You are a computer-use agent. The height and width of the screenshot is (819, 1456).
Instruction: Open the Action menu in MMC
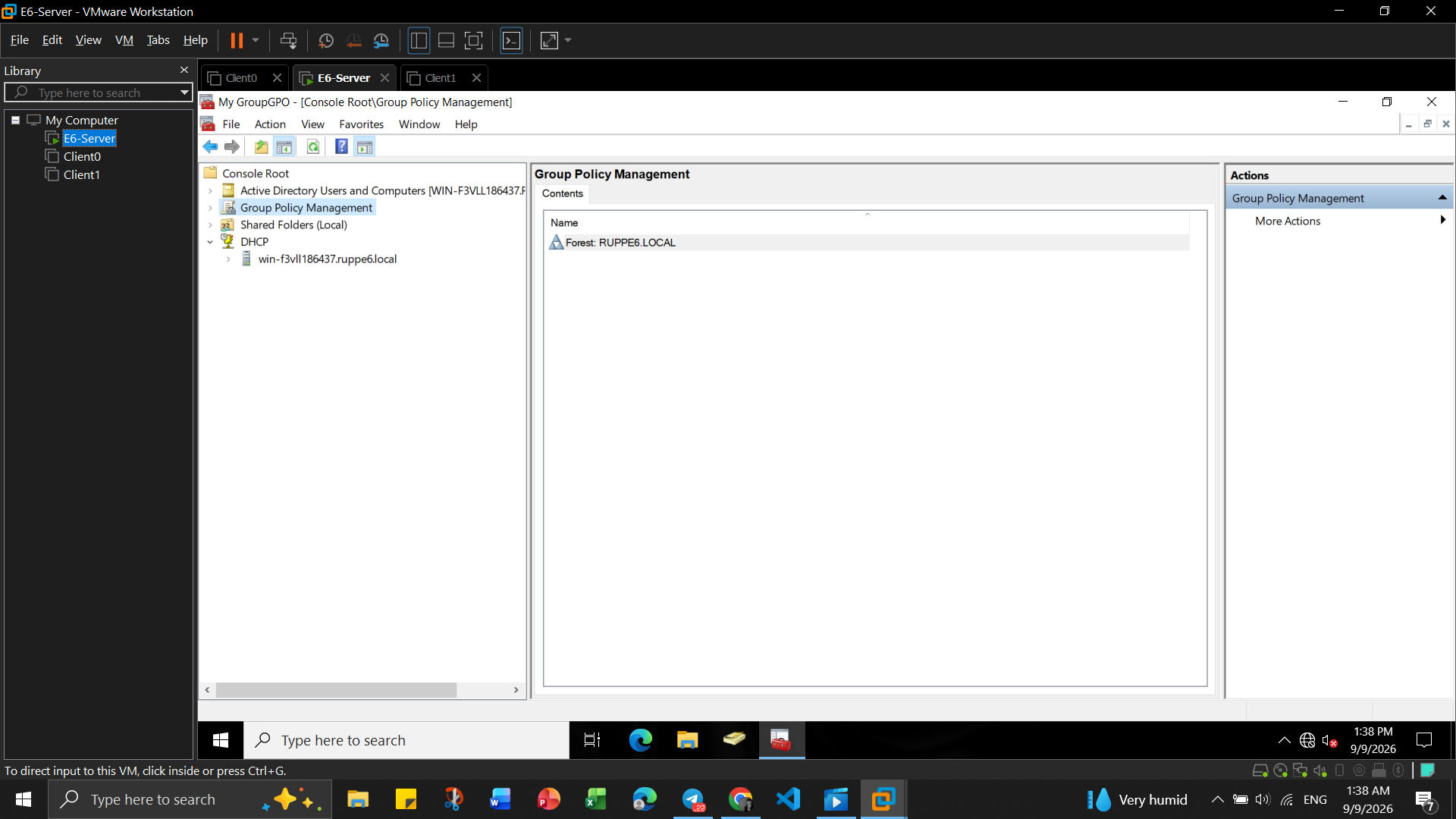pyautogui.click(x=270, y=124)
